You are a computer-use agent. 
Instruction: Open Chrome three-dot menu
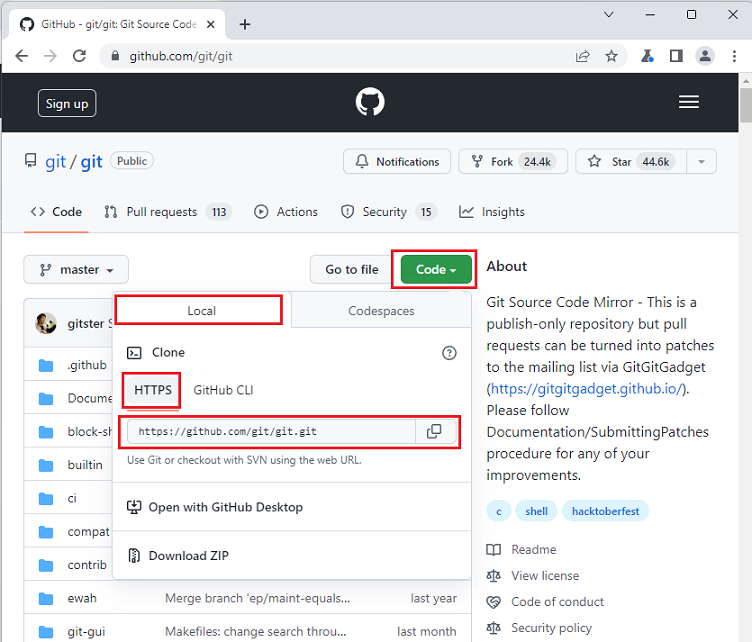[734, 56]
